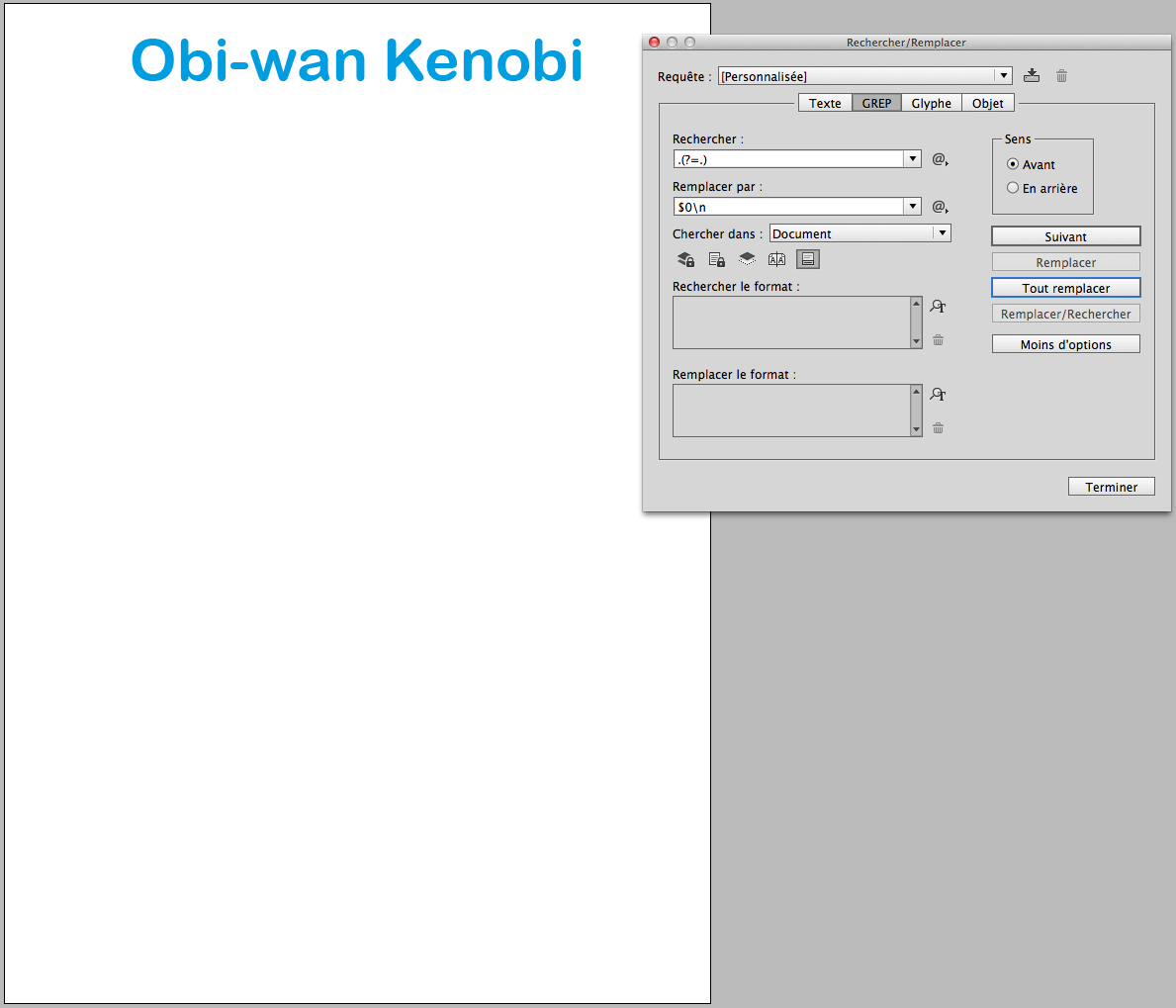
Task: Select the Avant direction radio button
Action: [1013, 164]
